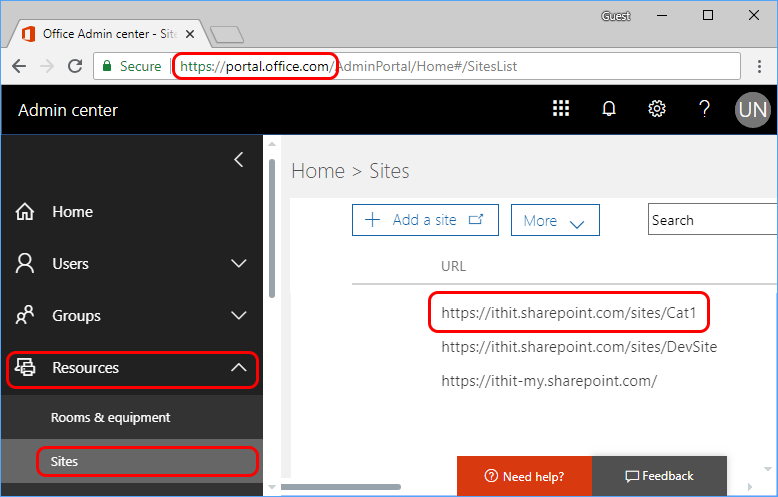
Task: Open Chrome three-dot menu
Action: [x=759, y=66]
